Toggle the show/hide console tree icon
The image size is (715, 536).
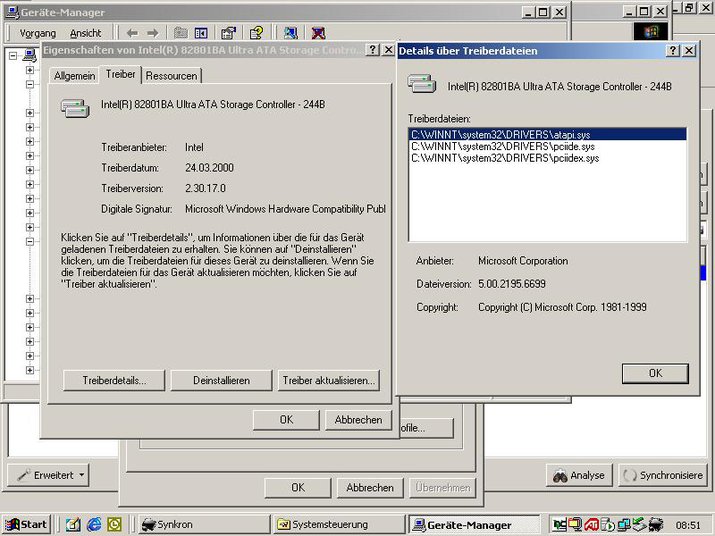[201, 33]
